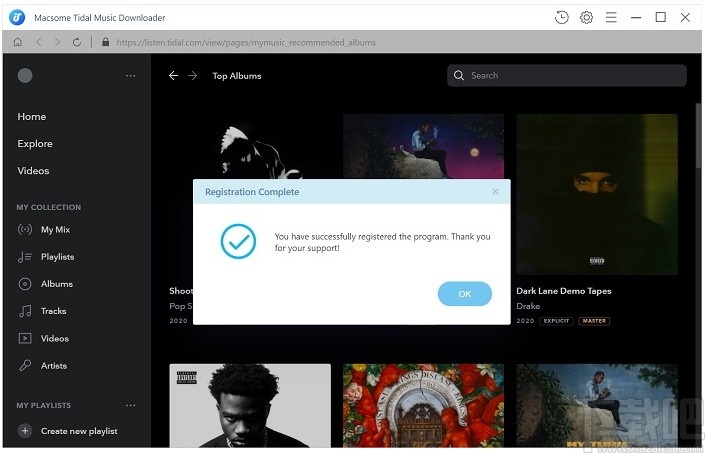Click the My Mix radio icon

[x=25, y=229]
